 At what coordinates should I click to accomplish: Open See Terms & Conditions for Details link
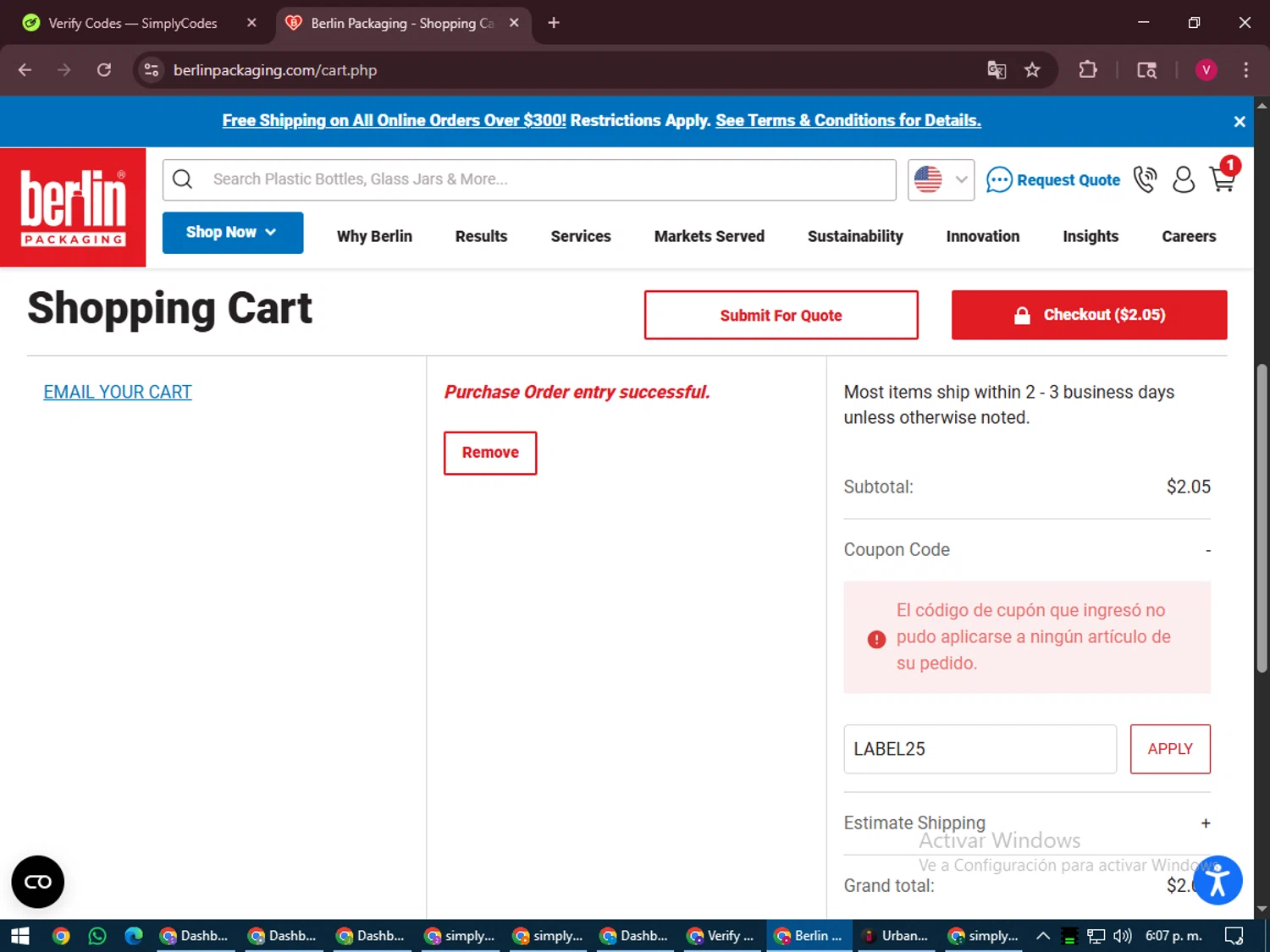(x=848, y=120)
